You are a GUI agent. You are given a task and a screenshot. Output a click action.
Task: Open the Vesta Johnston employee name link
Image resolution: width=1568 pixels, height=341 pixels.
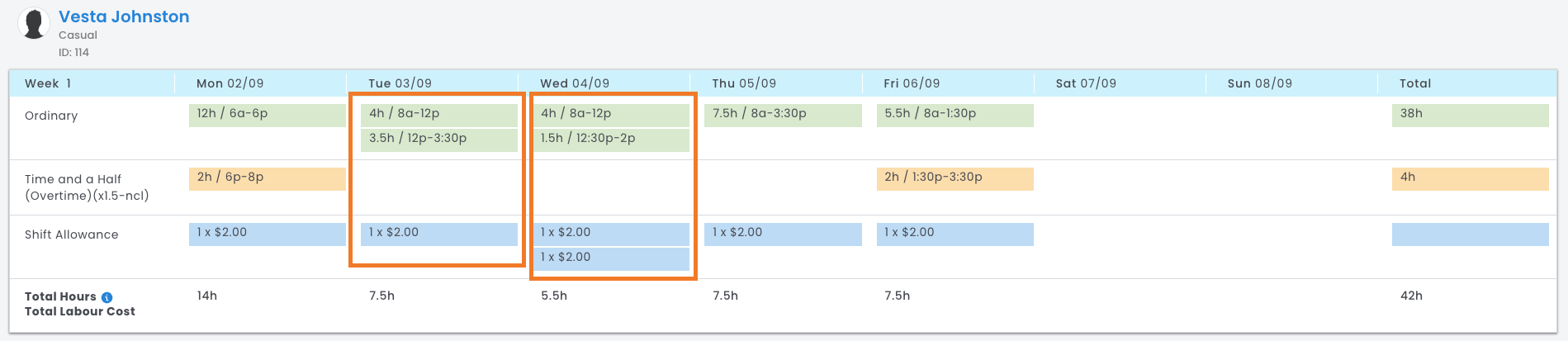[124, 17]
